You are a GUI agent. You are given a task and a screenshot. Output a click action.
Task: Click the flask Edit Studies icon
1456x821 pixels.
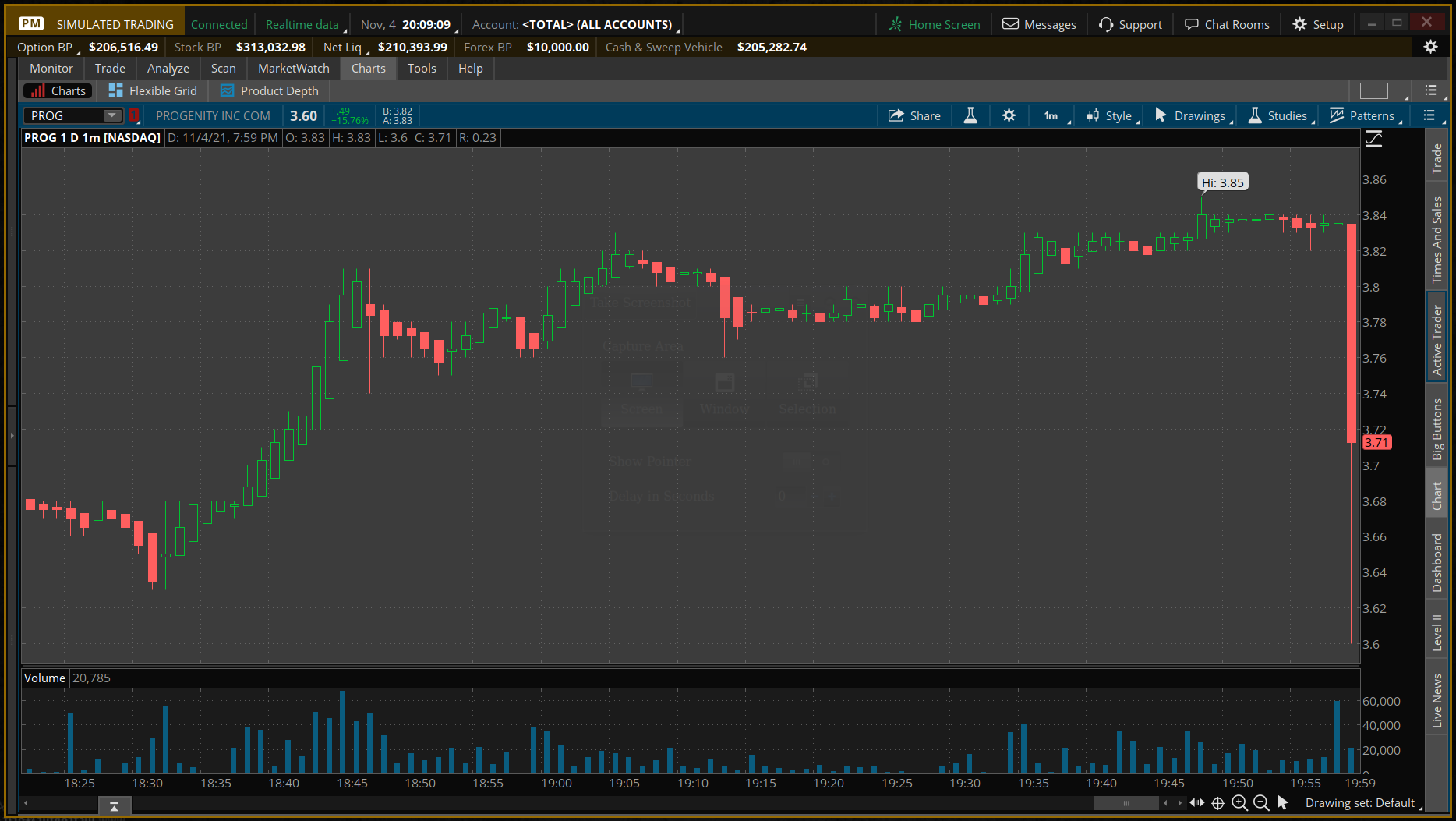(x=970, y=115)
